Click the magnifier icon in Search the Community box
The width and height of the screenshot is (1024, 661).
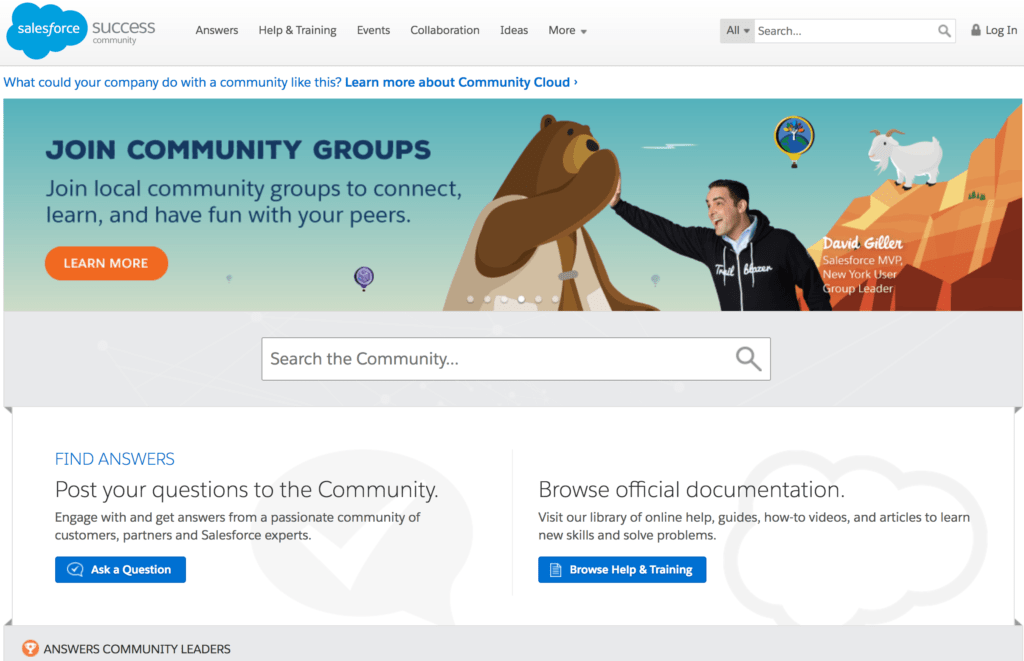[x=748, y=359]
